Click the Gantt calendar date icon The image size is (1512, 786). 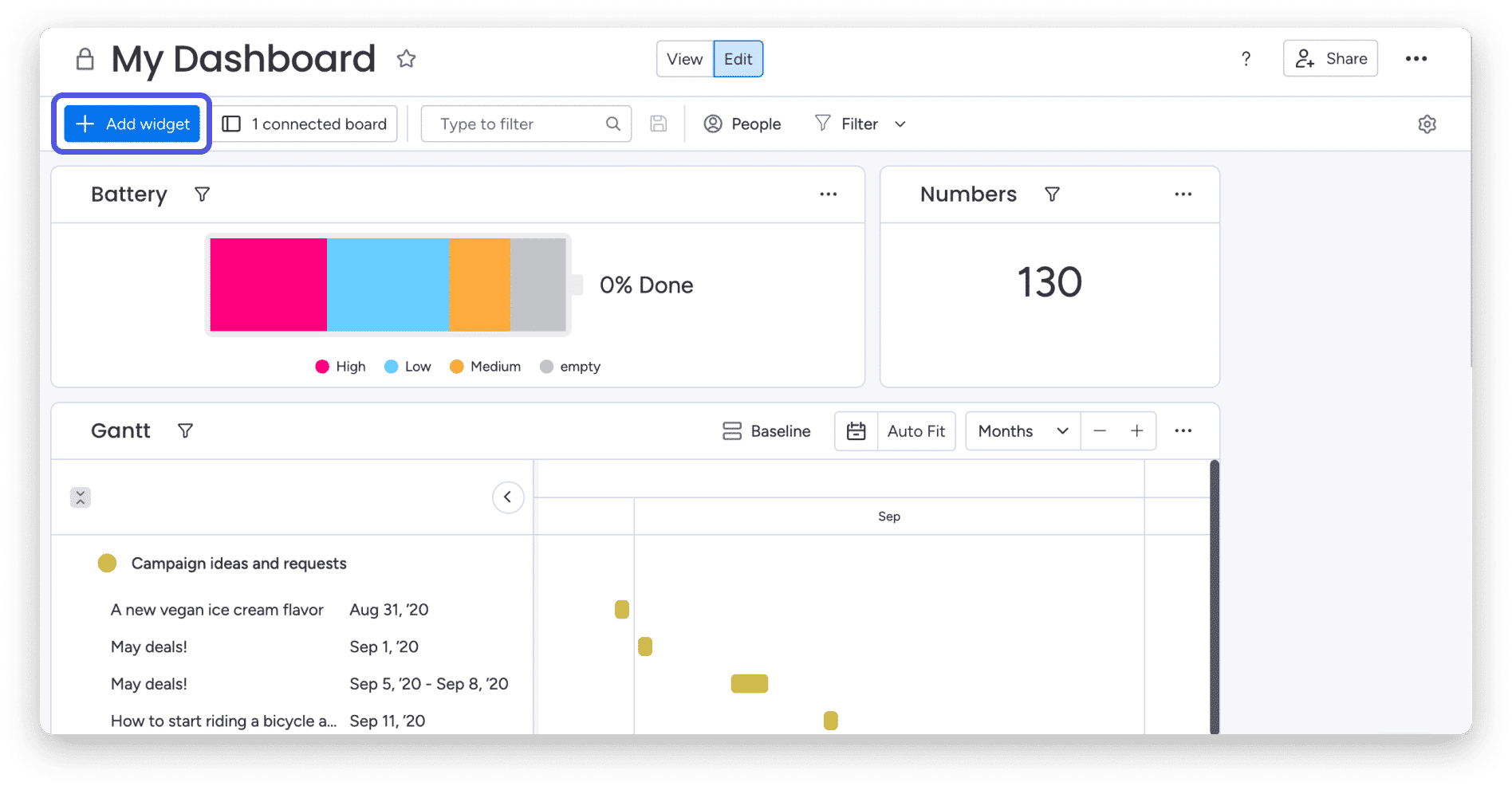coord(856,431)
